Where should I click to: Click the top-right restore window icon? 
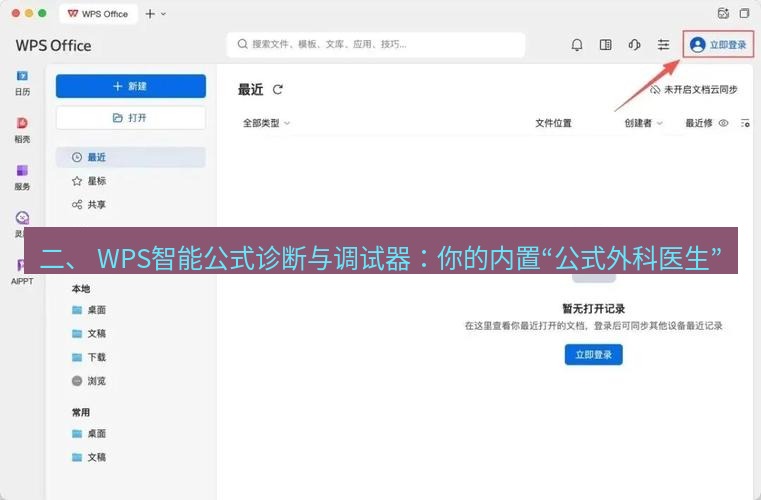point(744,14)
